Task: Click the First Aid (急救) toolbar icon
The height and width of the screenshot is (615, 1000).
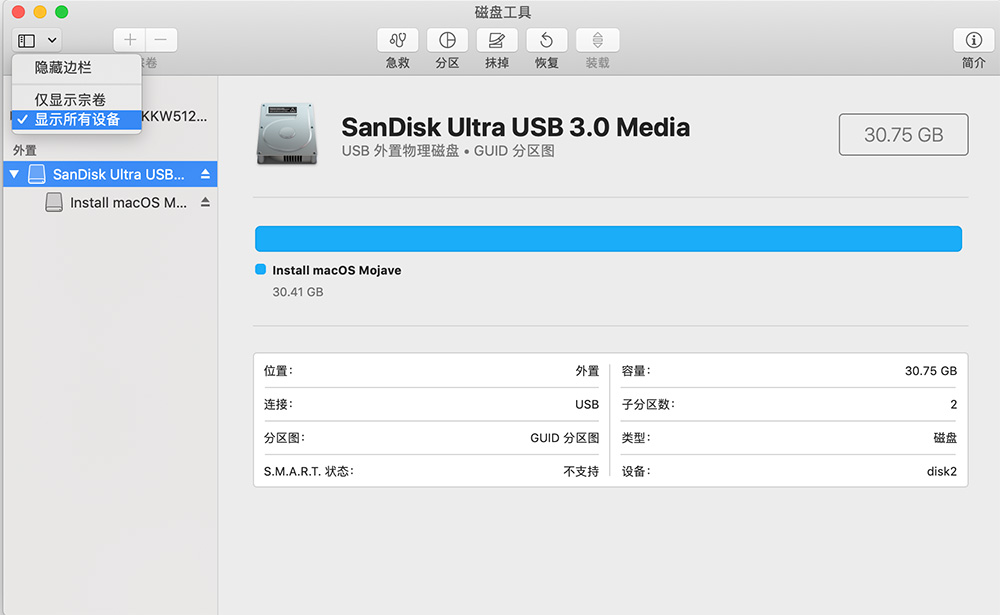Action: [397, 40]
